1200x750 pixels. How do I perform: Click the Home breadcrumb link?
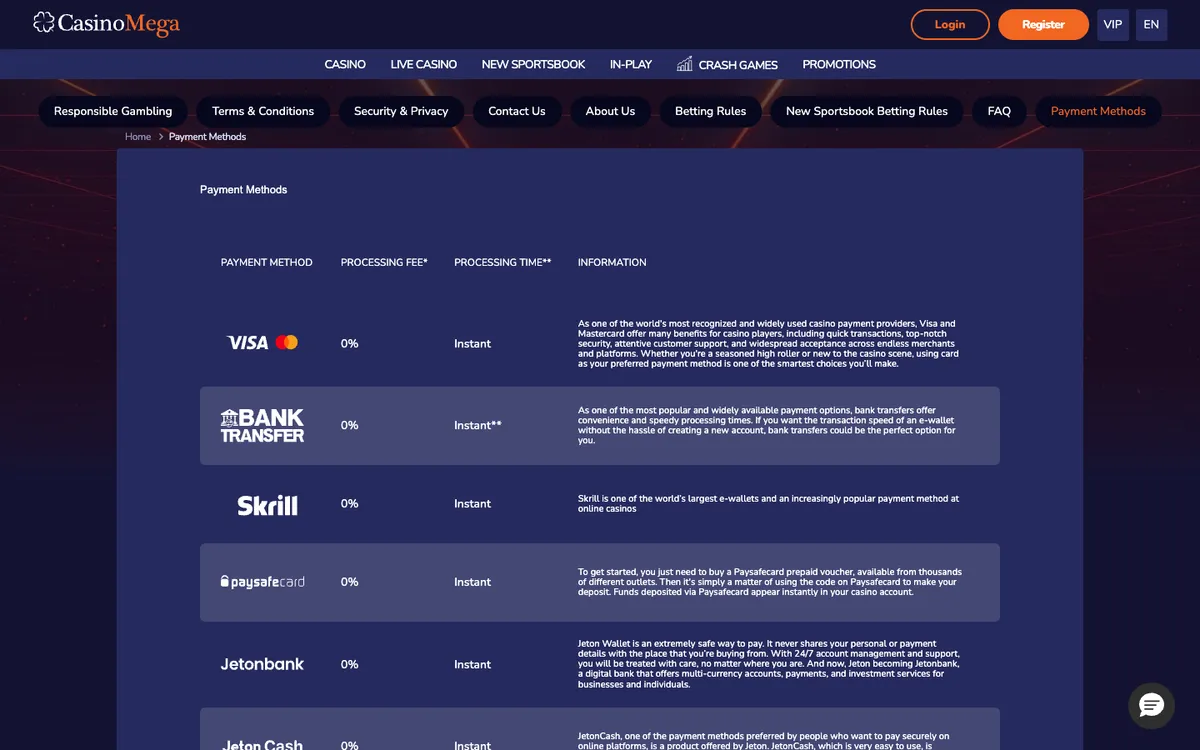(x=138, y=137)
